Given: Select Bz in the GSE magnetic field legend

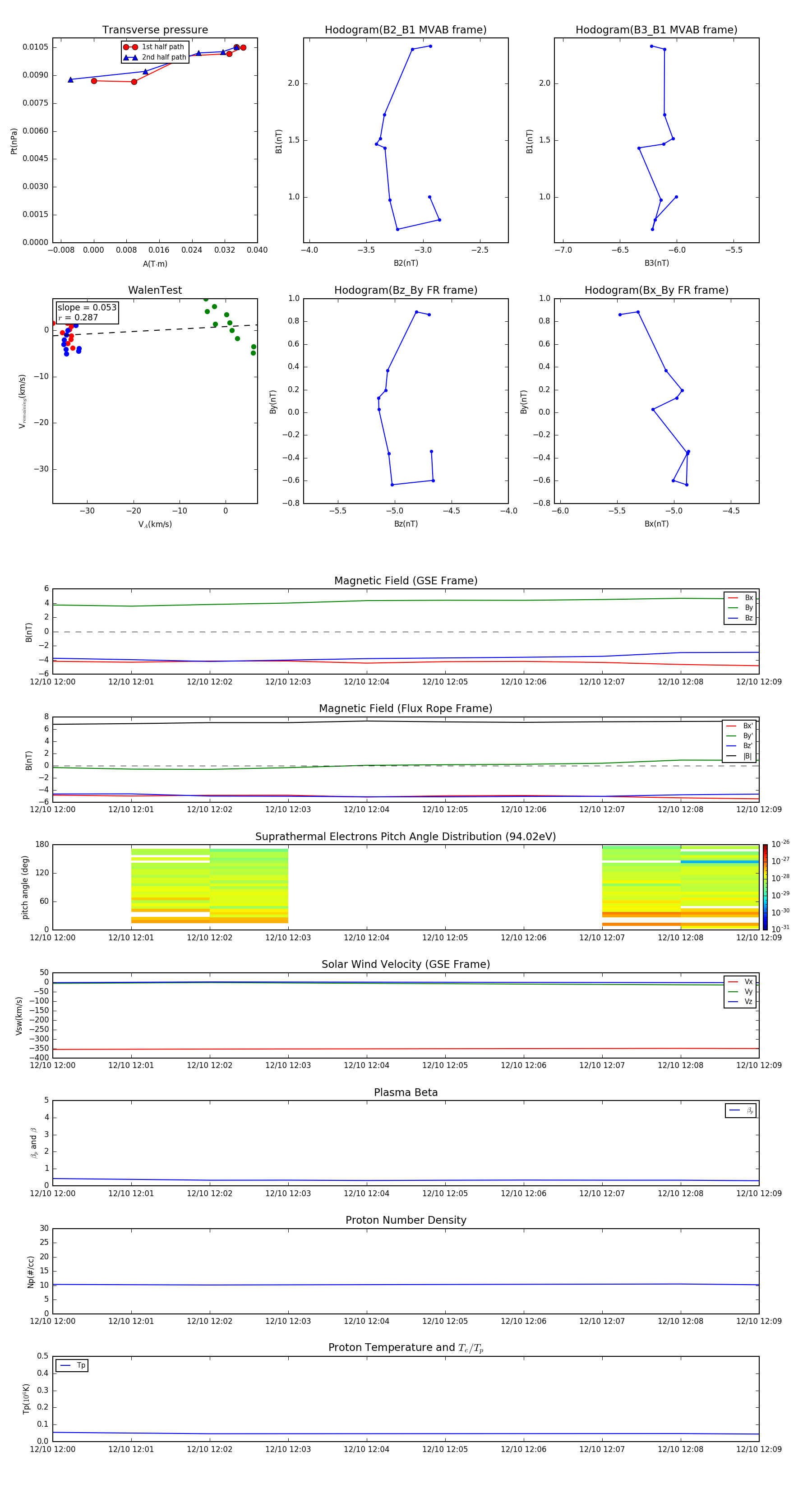Looking at the screenshot, I should [740, 618].
